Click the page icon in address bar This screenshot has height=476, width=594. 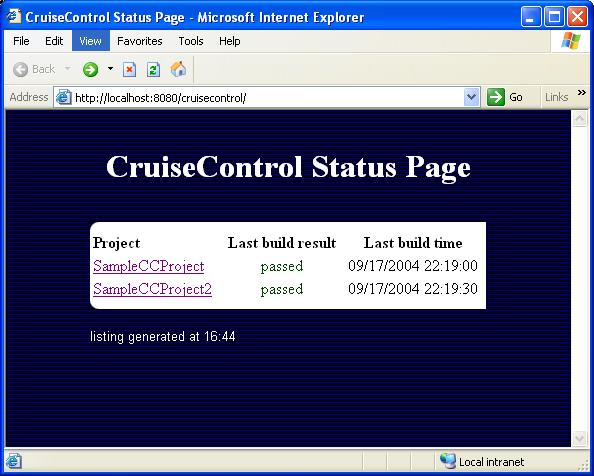64,98
